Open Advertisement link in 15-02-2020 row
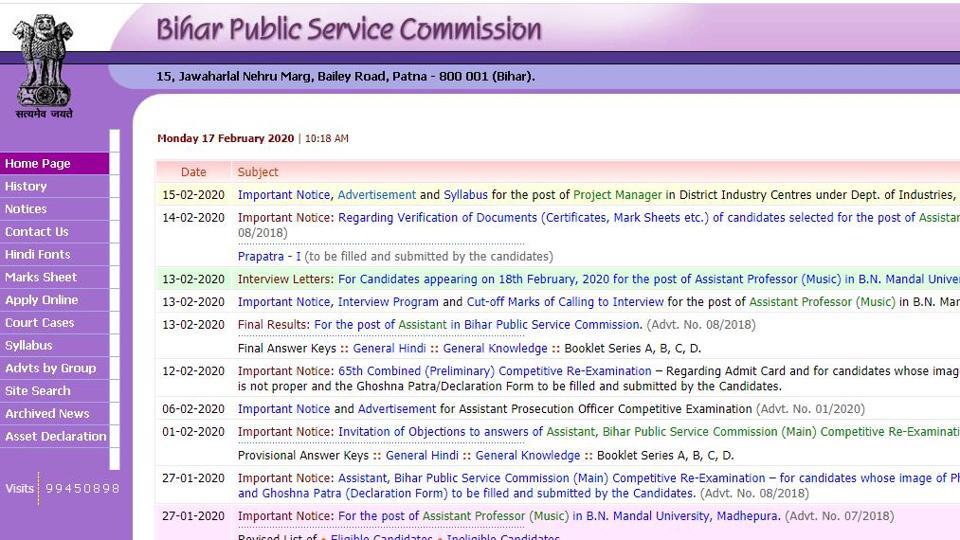The image size is (960, 540). pyautogui.click(x=377, y=195)
